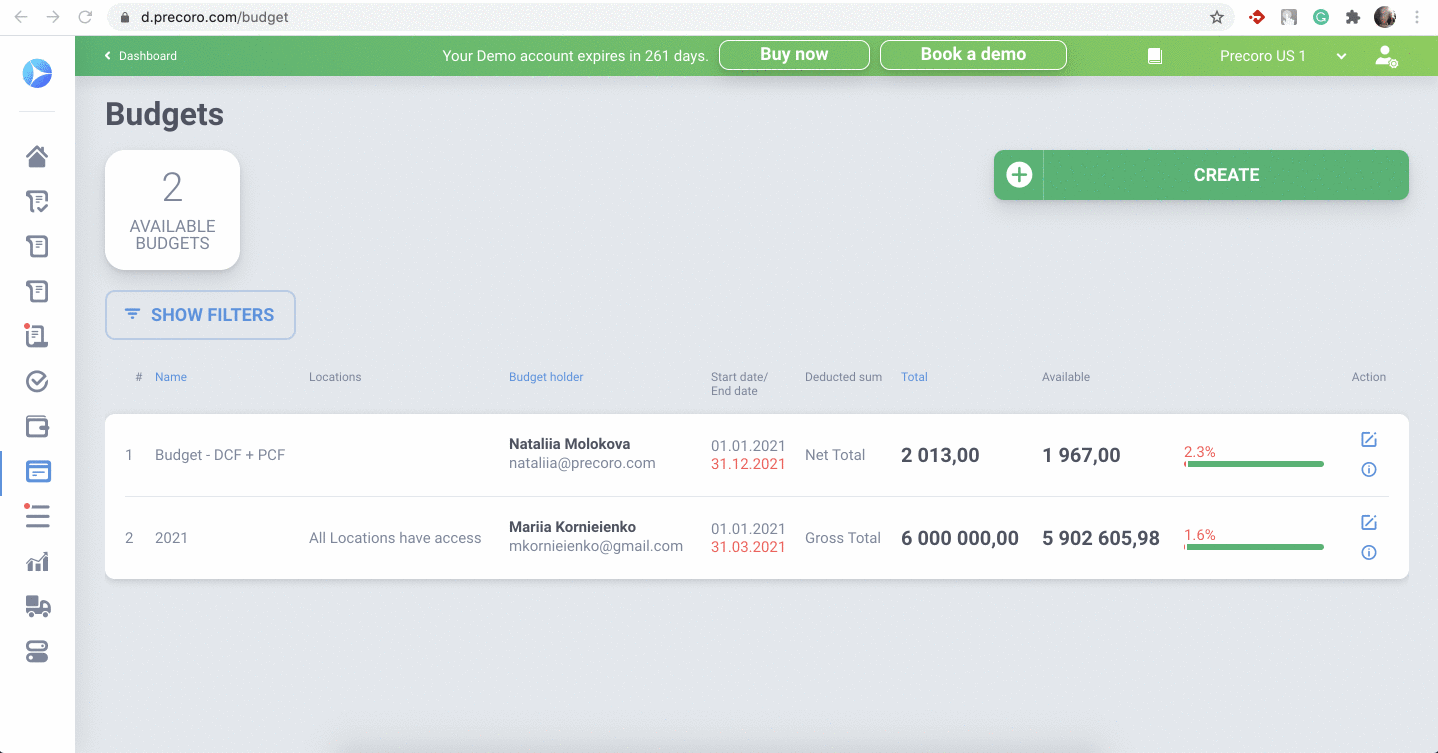Image resolution: width=1438 pixels, height=753 pixels.
Task: Click the 2.3% budget usage progress bar
Action: click(1254, 464)
